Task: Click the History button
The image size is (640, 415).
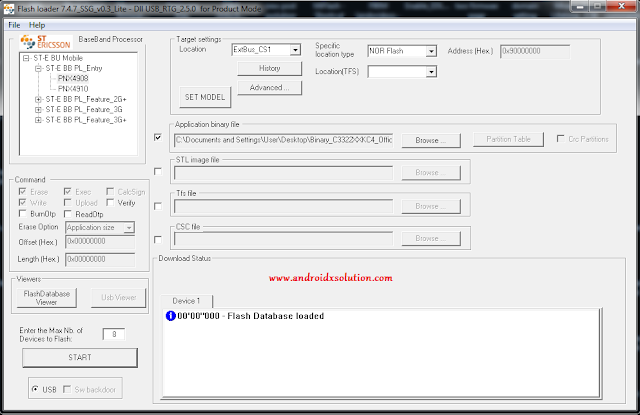Action: point(269,68)
